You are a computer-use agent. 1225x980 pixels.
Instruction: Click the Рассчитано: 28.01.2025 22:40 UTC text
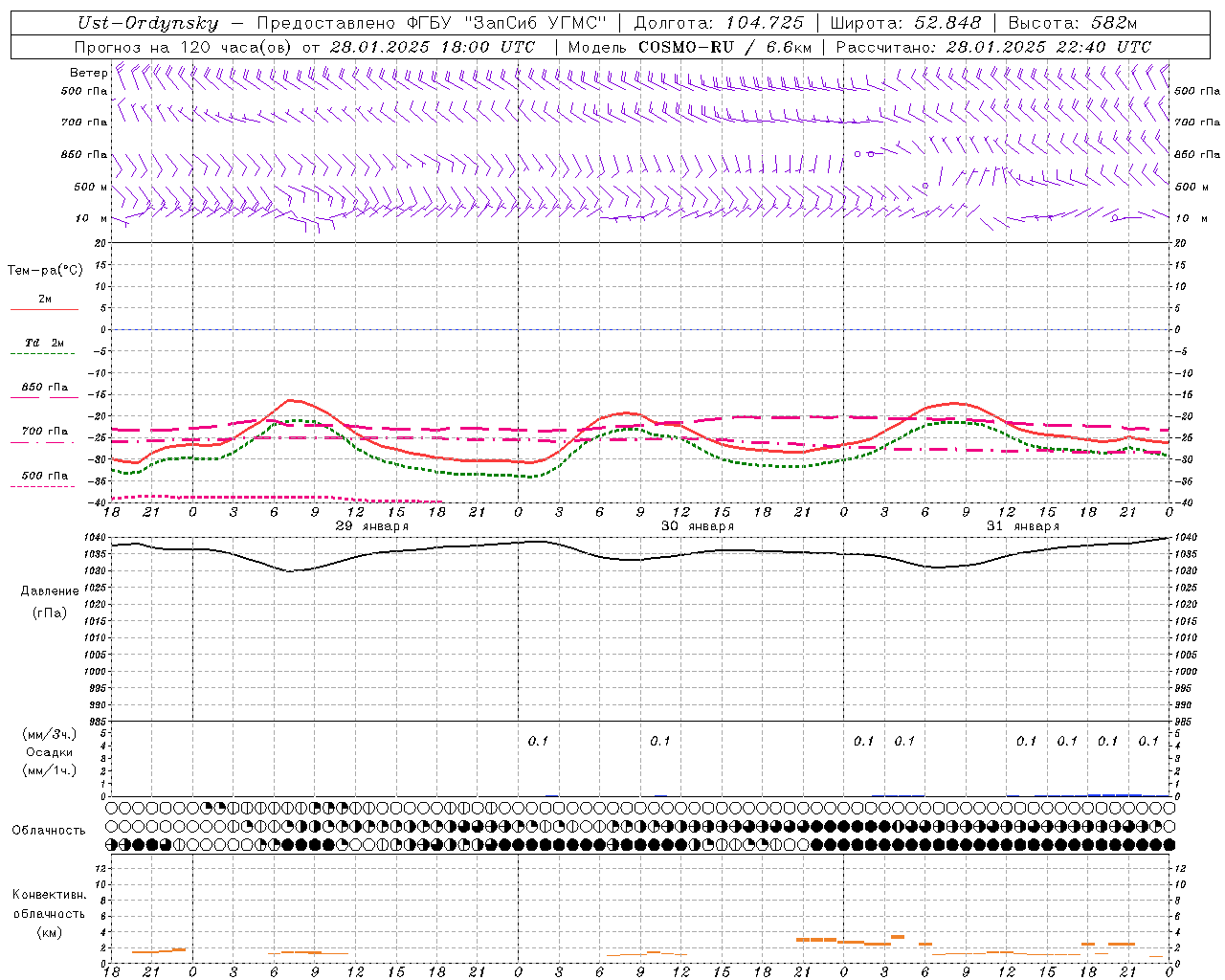pyautogui.click(x=993, y=47)
